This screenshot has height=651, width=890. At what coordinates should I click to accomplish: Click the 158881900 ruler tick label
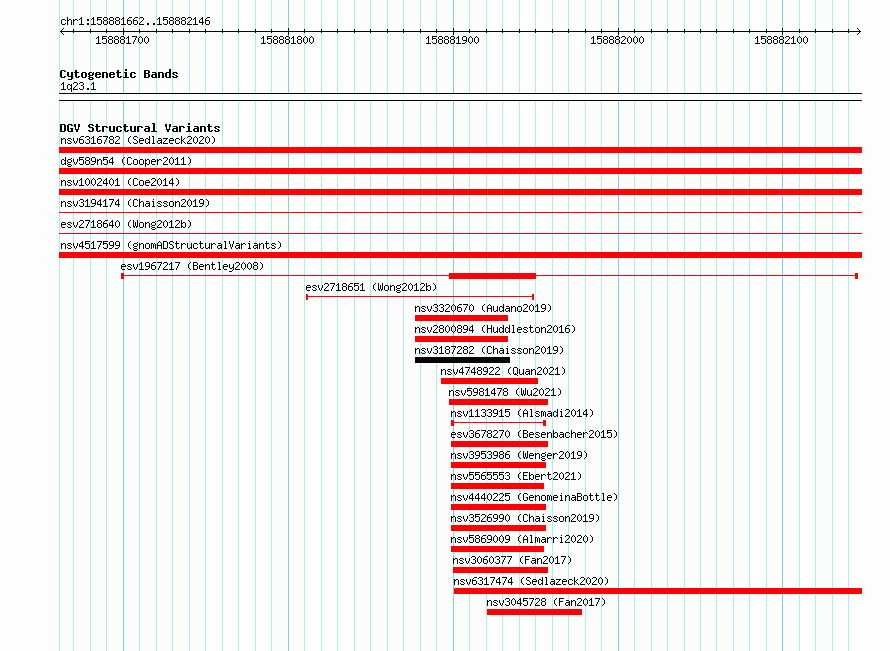tap(452, 40)
